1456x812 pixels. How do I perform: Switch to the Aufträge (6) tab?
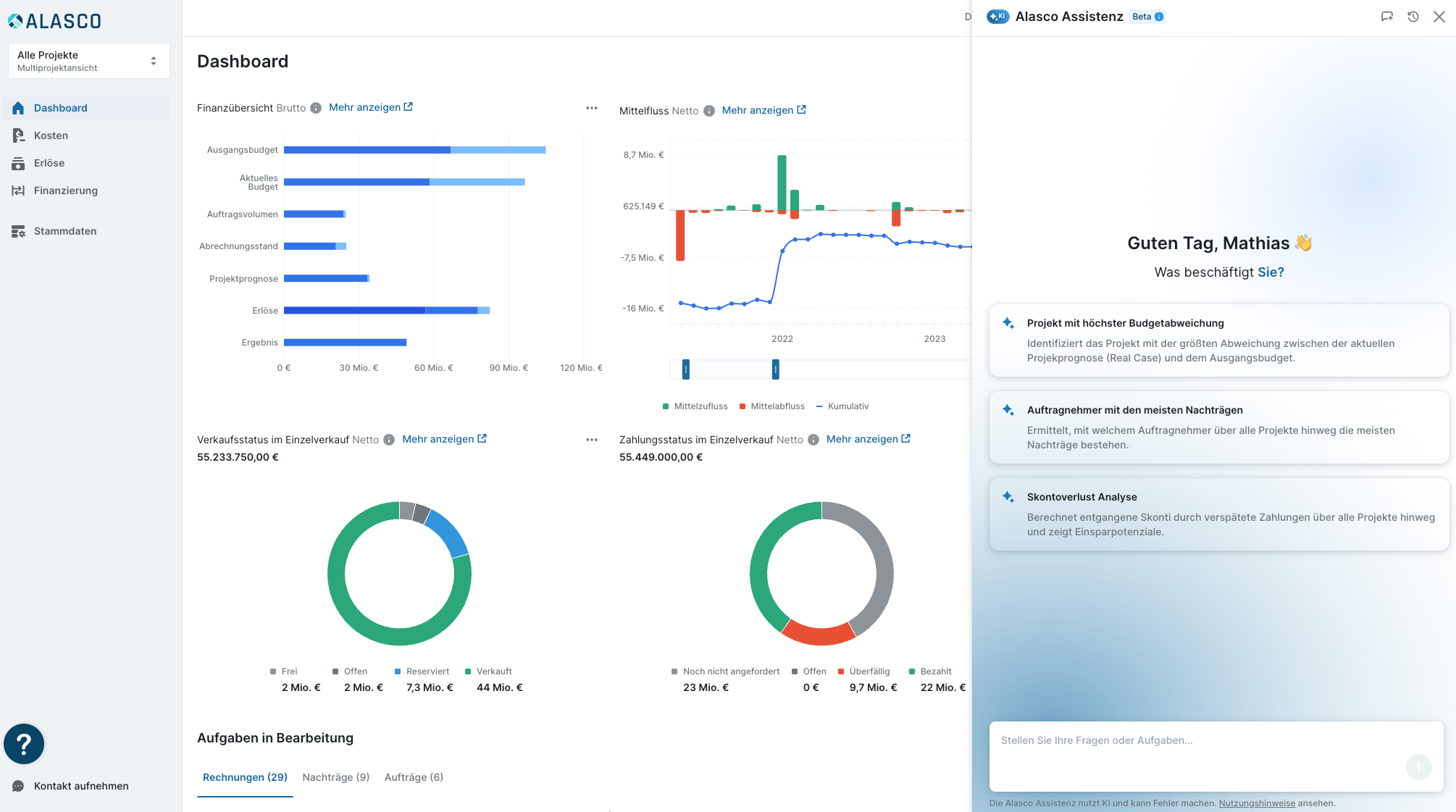coord(414,777)
